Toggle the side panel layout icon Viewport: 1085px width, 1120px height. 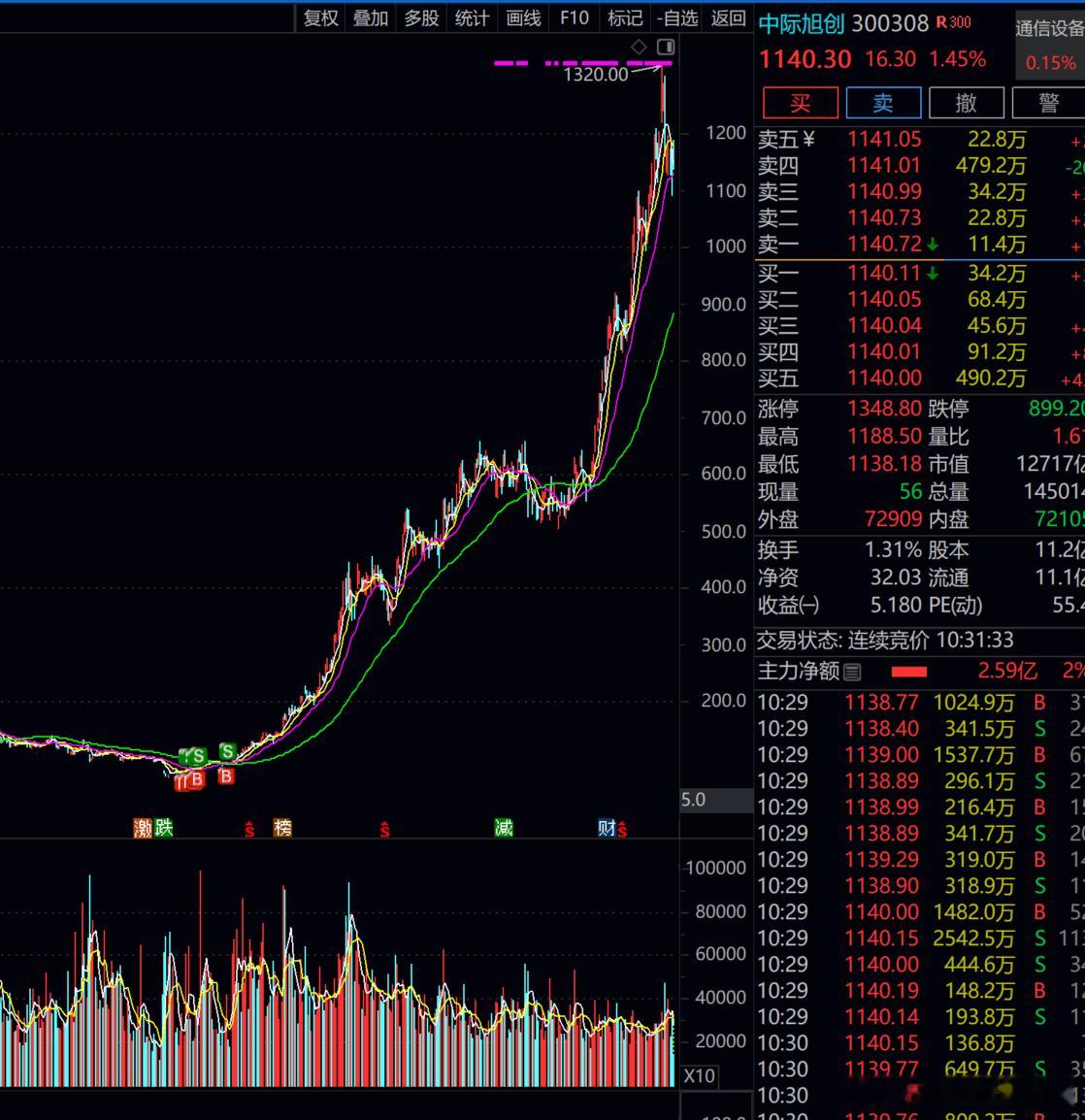666,48
